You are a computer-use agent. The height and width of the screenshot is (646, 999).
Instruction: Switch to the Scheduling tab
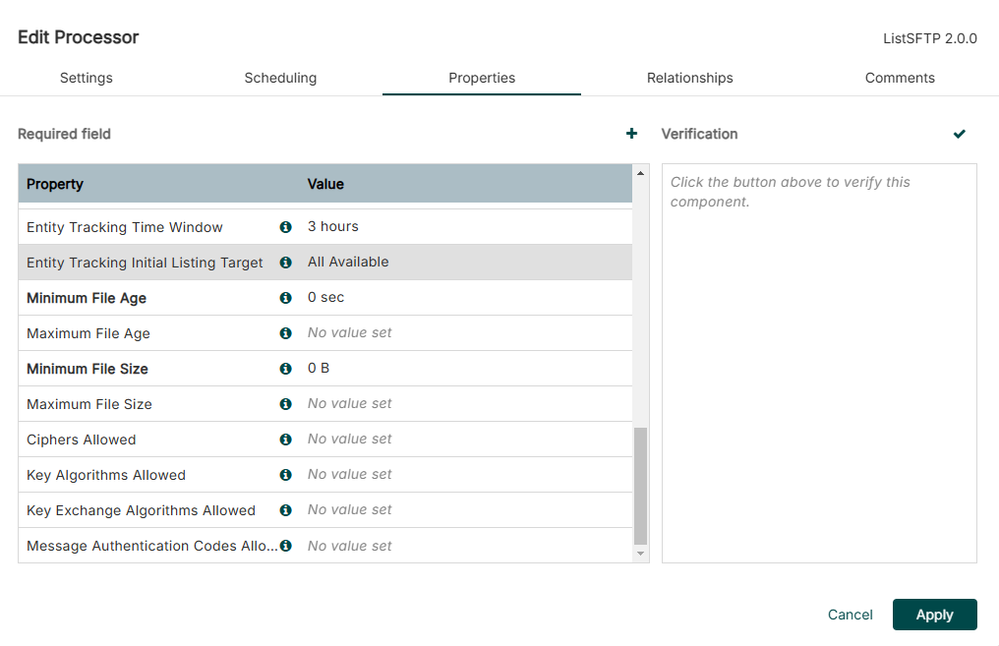click(x=280, y=78)
